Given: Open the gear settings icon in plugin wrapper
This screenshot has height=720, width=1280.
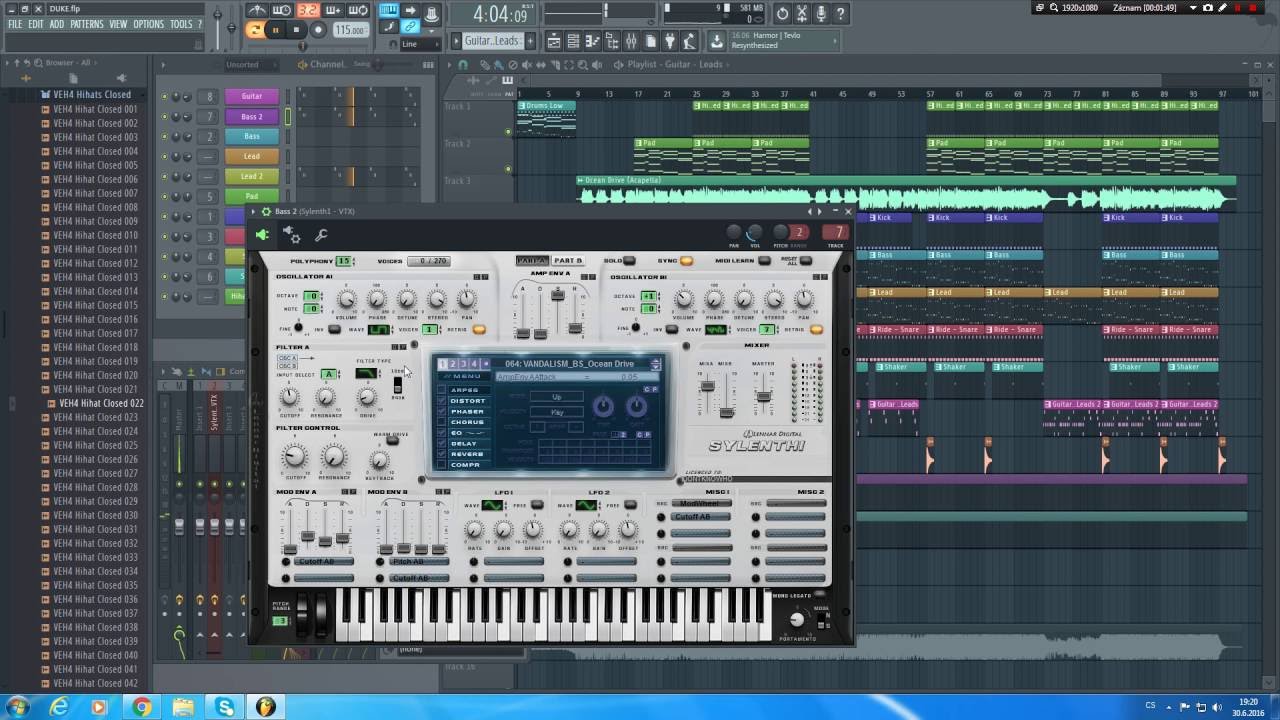Looking at the screenshot, I should (x=292, y=235).
